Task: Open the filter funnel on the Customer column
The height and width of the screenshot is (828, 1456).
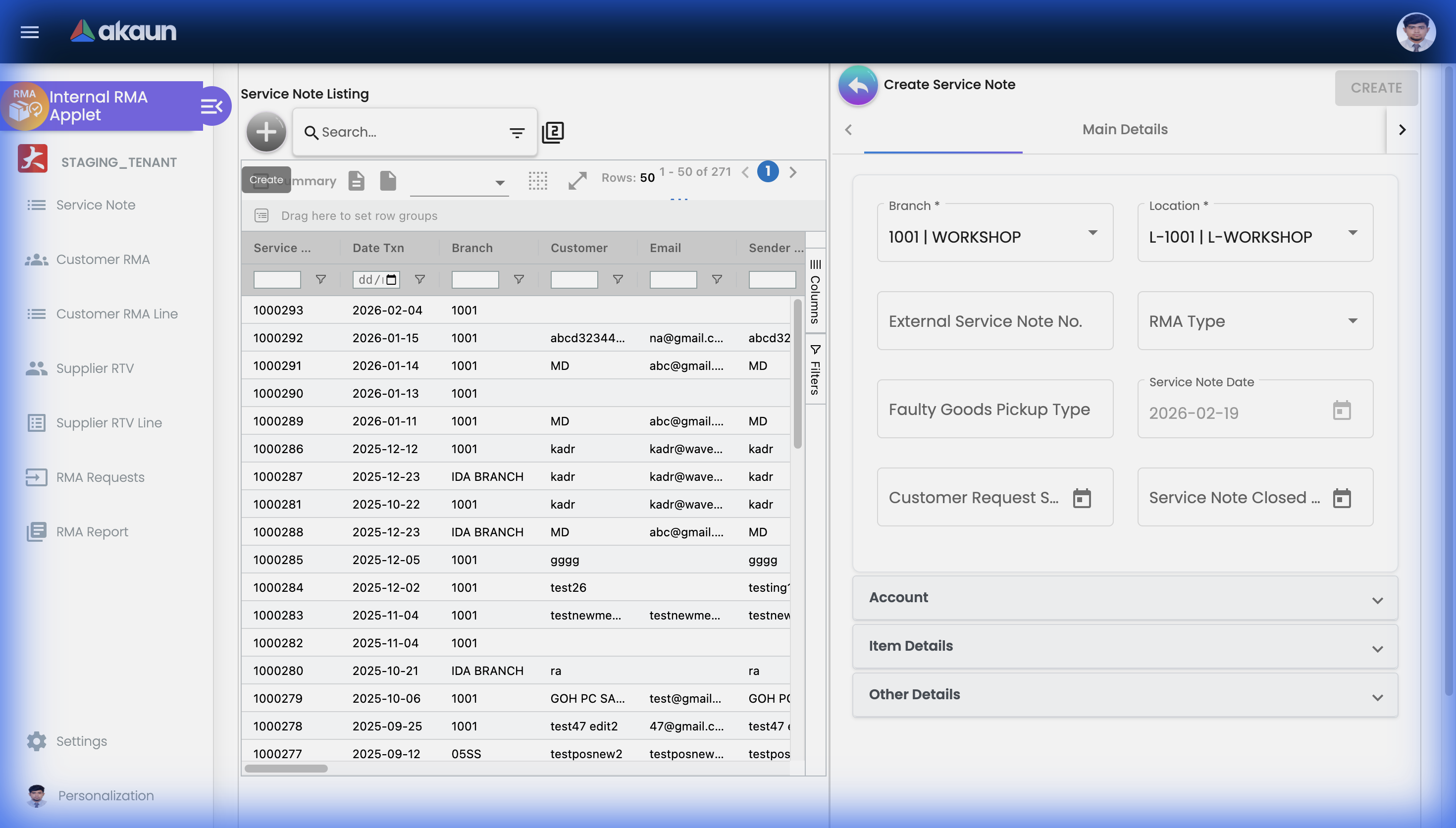Action: [618, 279]
